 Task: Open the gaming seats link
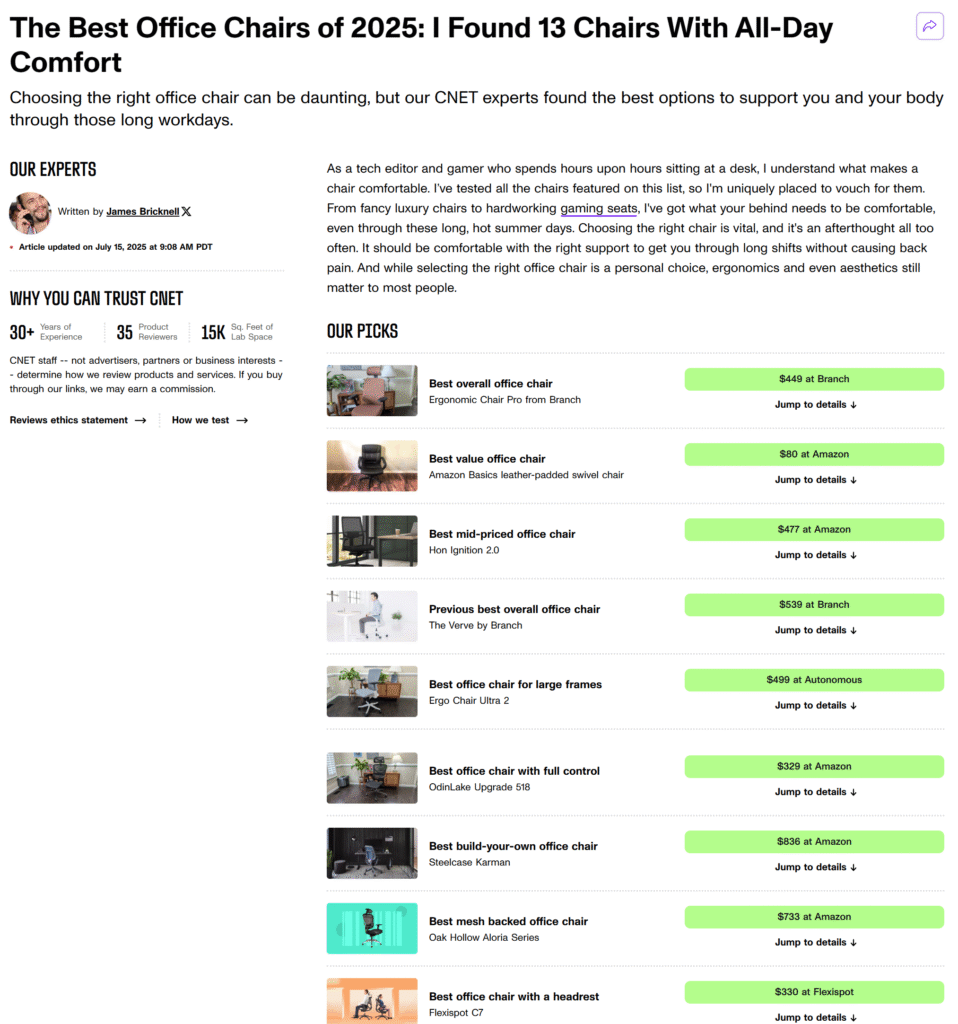click(x=598, y=208)
